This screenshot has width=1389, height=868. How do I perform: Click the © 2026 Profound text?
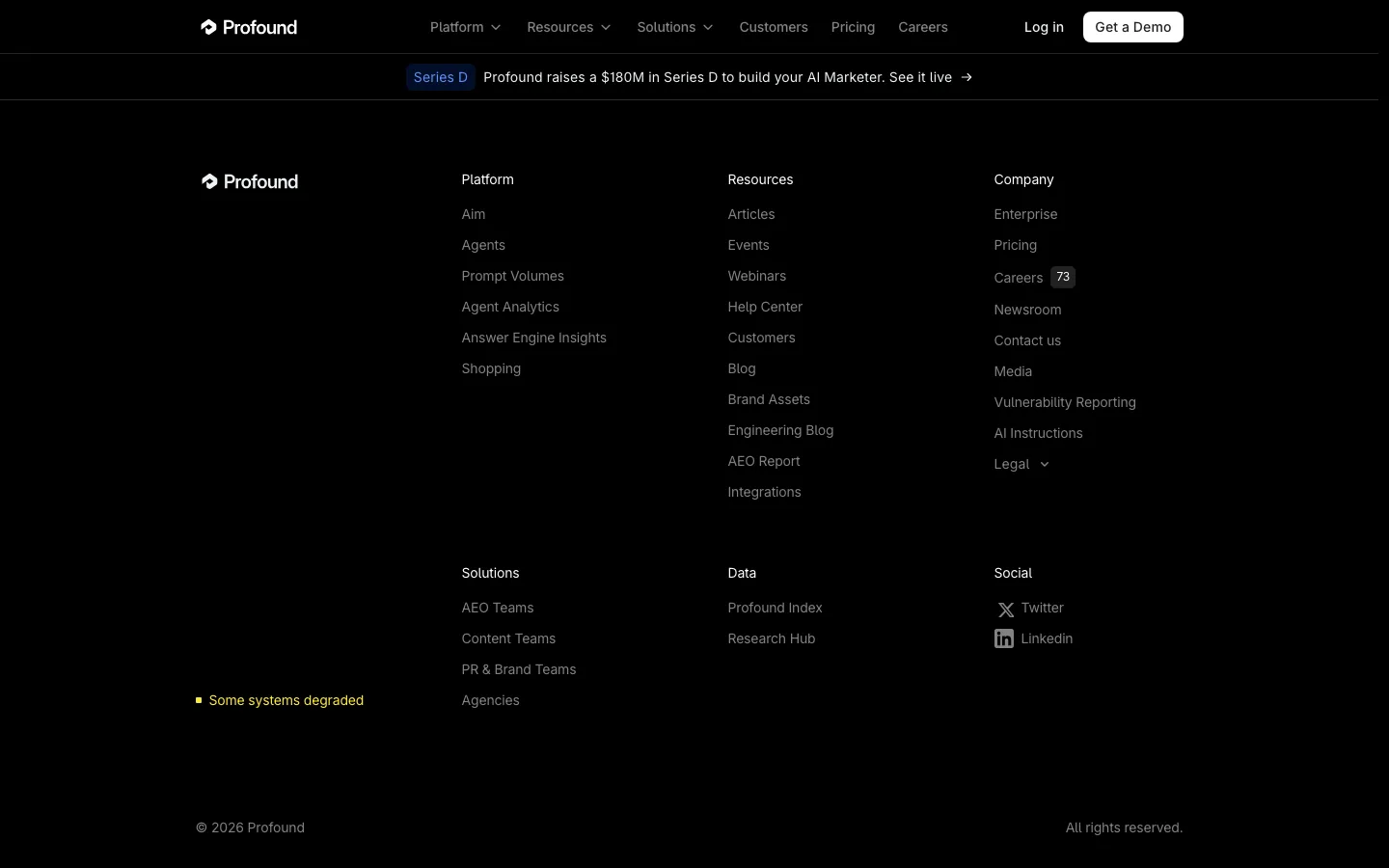coord(250,827)
